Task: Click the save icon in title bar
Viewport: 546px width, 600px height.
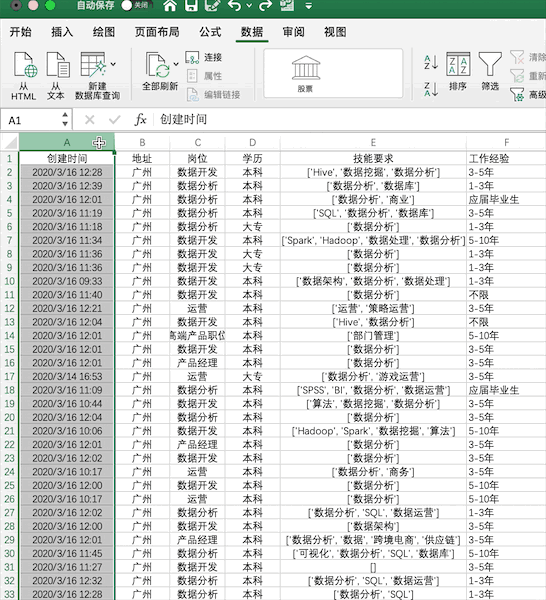Action: point(191,5)
